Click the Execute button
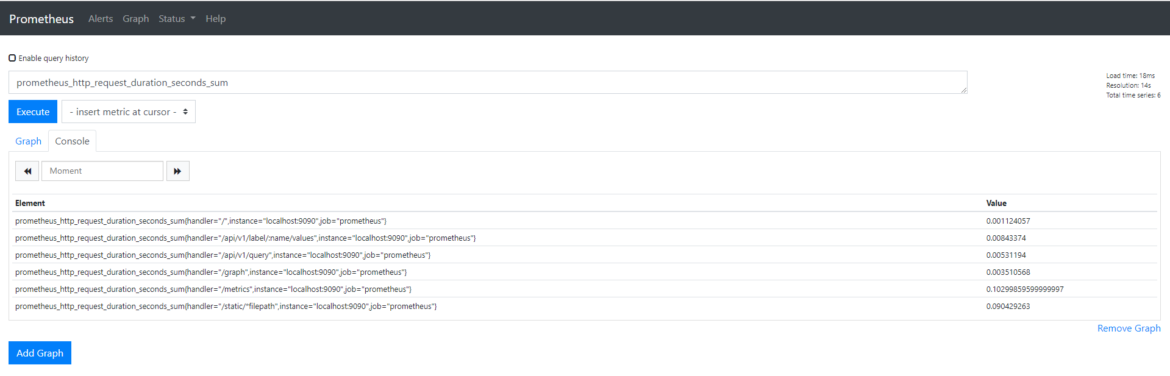Screen dimensions: 1170x376 pyautogui.click(x=33, y=112)
